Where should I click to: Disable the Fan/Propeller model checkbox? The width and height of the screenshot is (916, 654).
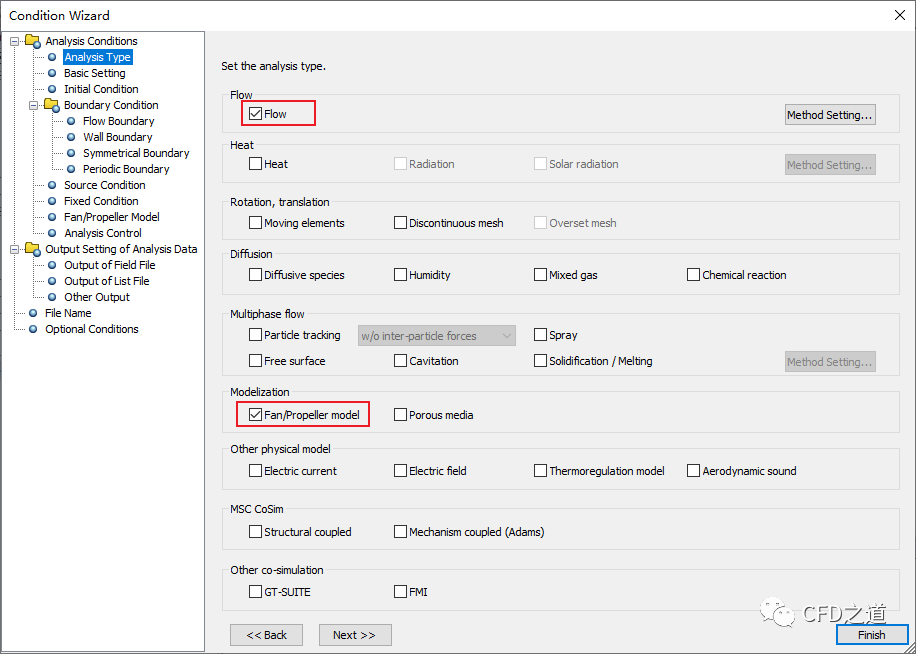(x=256, y=415)
